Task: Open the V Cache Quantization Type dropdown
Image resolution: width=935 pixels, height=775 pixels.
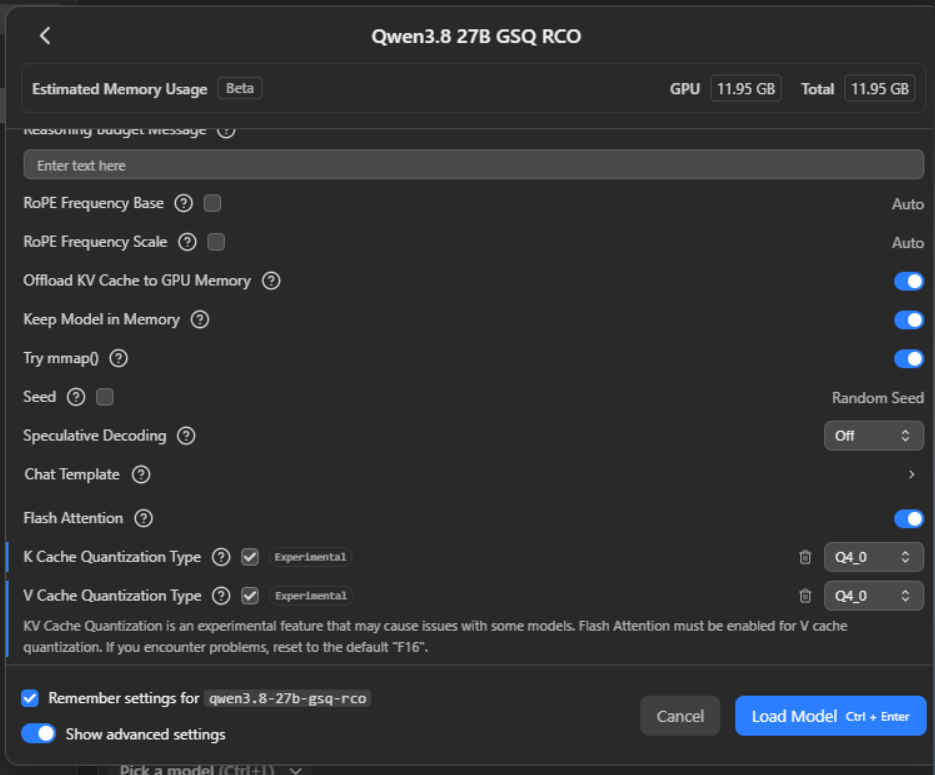Action: pos(874,596)
